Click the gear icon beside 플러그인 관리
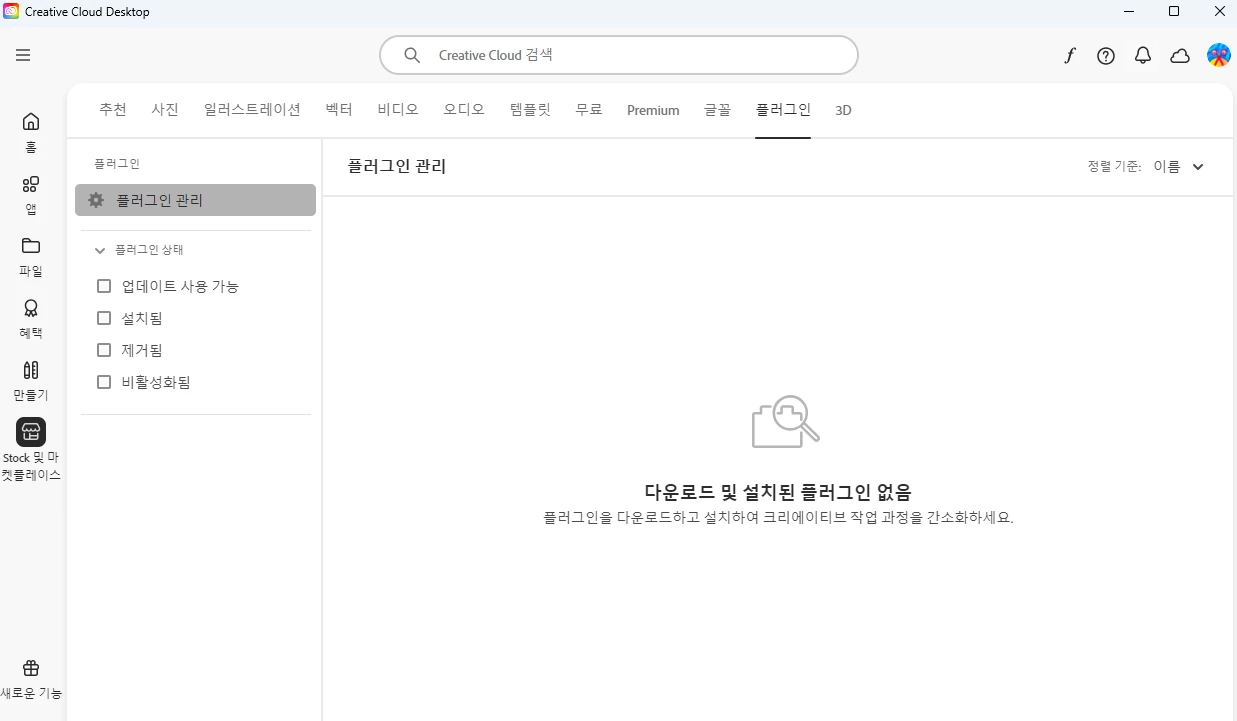This screenshot has height=721, width=1237. tap(96, 200)
